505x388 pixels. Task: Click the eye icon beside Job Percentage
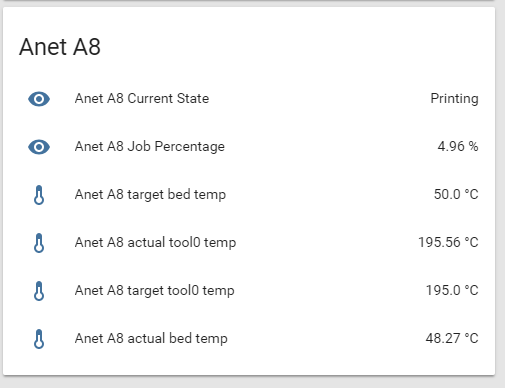(x=39, y=147)
